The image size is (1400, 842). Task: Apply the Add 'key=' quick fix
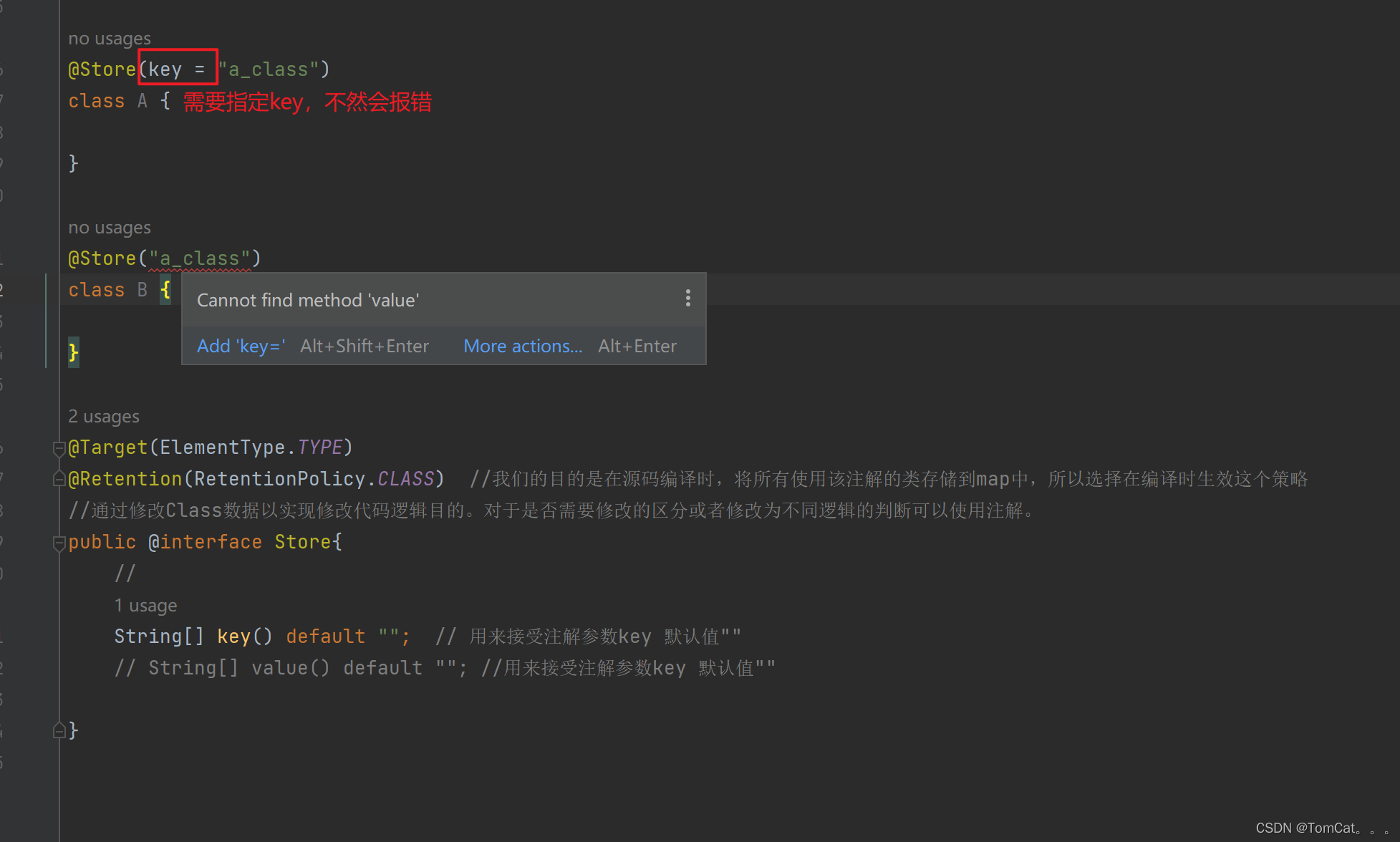coord(241,347)
